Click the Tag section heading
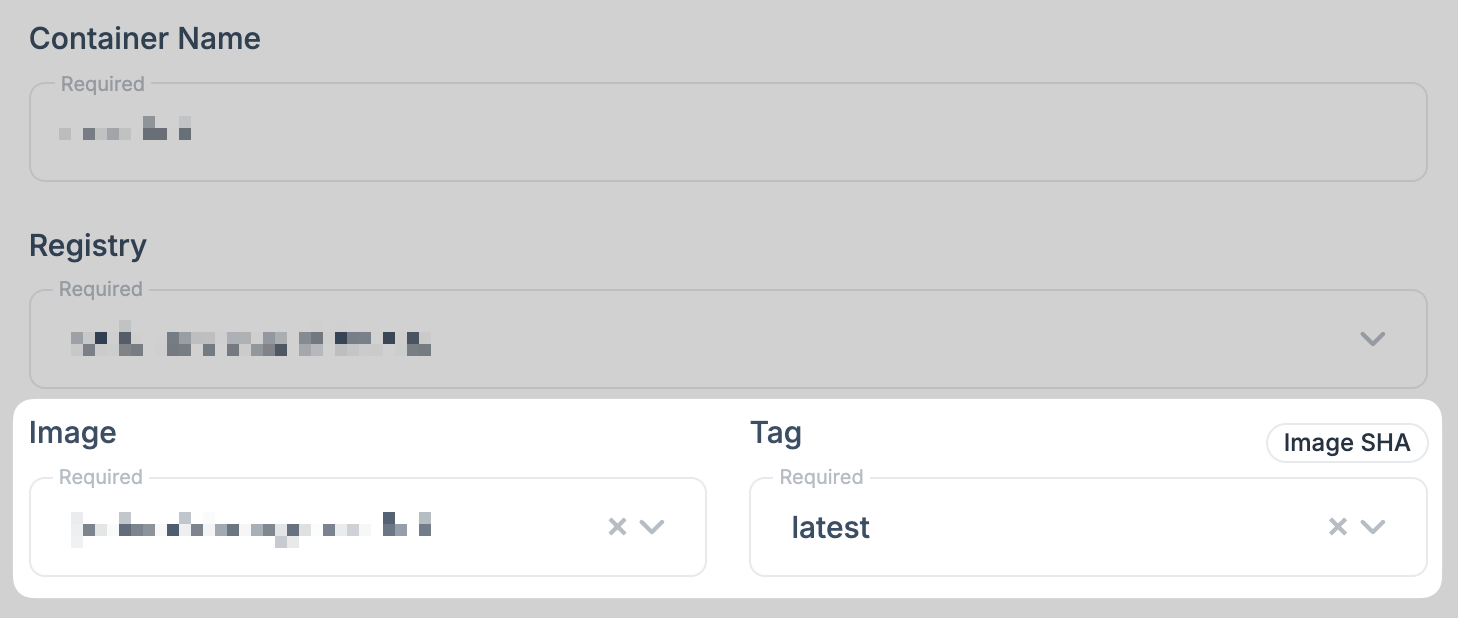 (776, 432)
